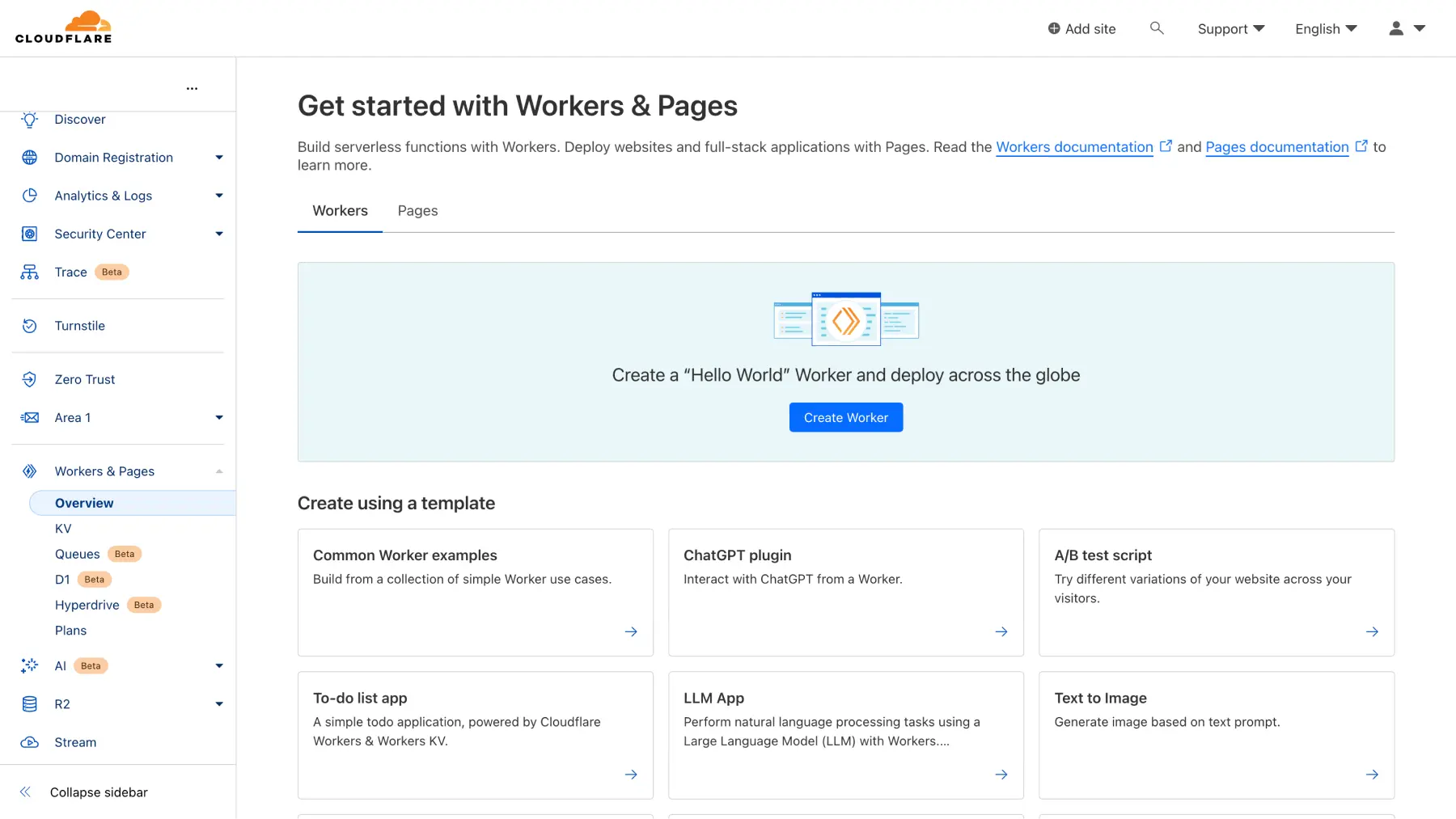Click arrow on Text to Image card
Viewport: 1456px width, 819px height.
[x=1372, y=775]
